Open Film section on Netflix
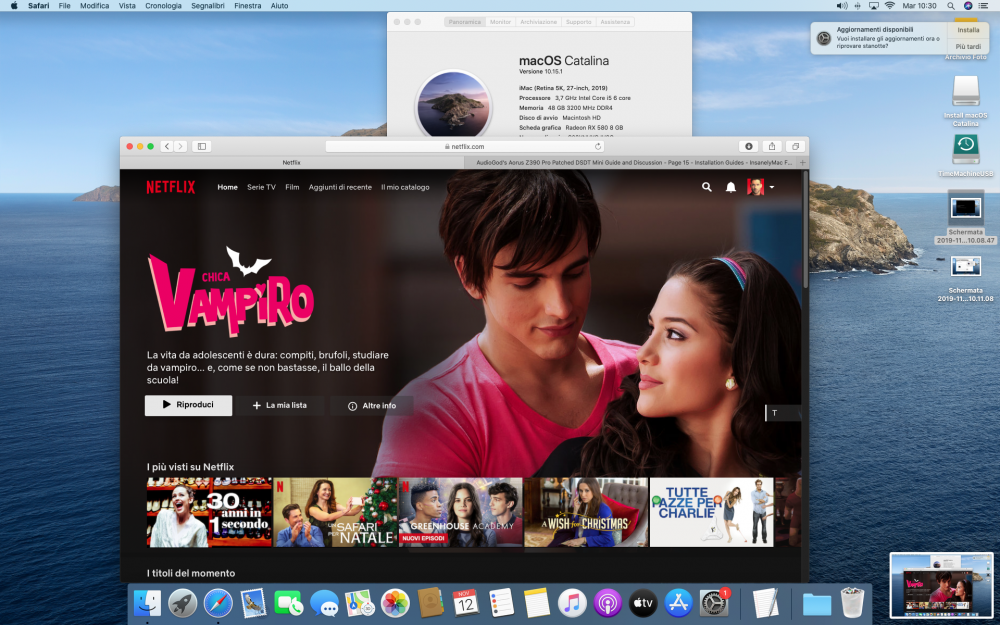 click(x=292, y=187)
